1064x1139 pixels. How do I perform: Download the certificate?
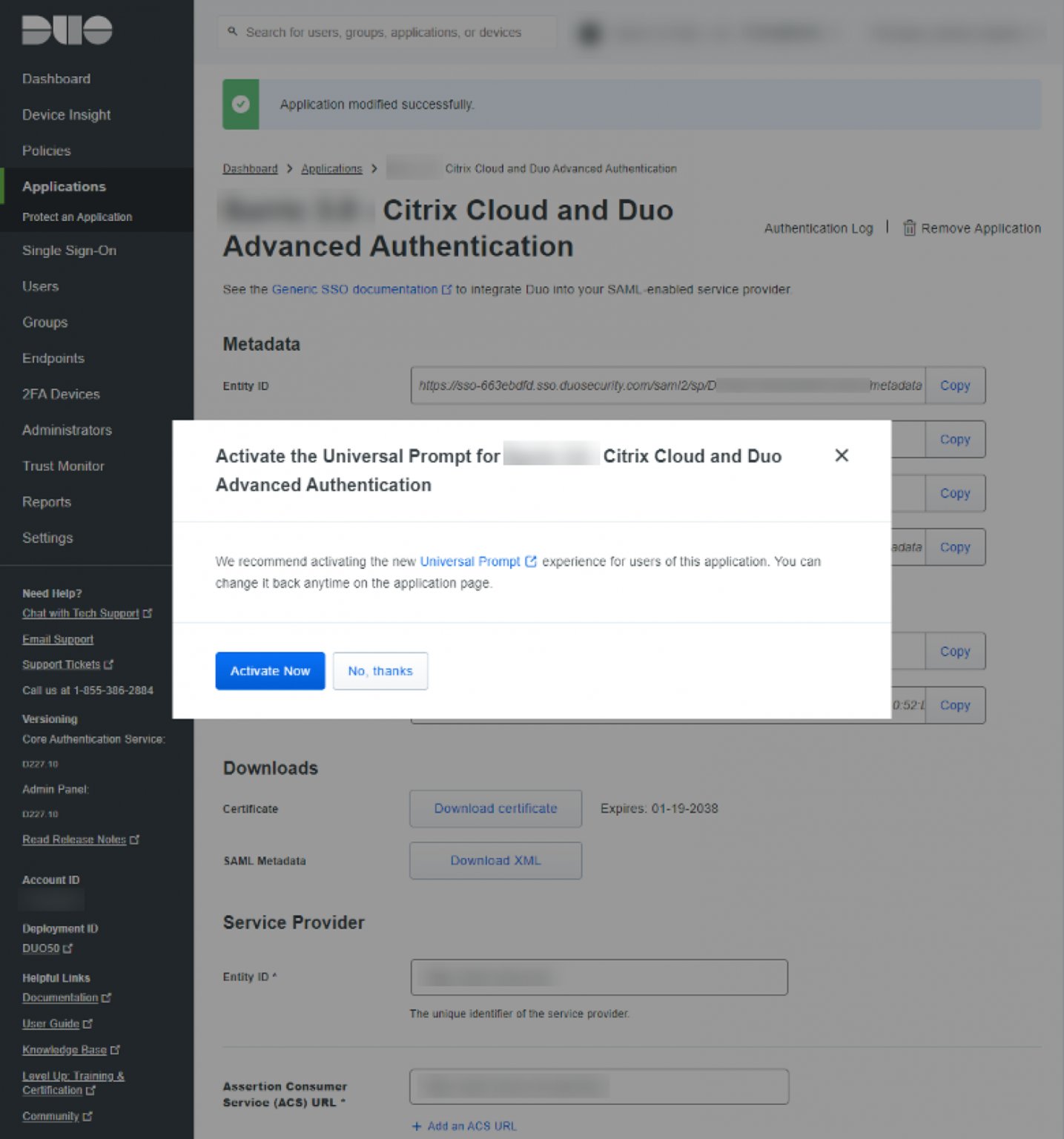pos(495,808)
